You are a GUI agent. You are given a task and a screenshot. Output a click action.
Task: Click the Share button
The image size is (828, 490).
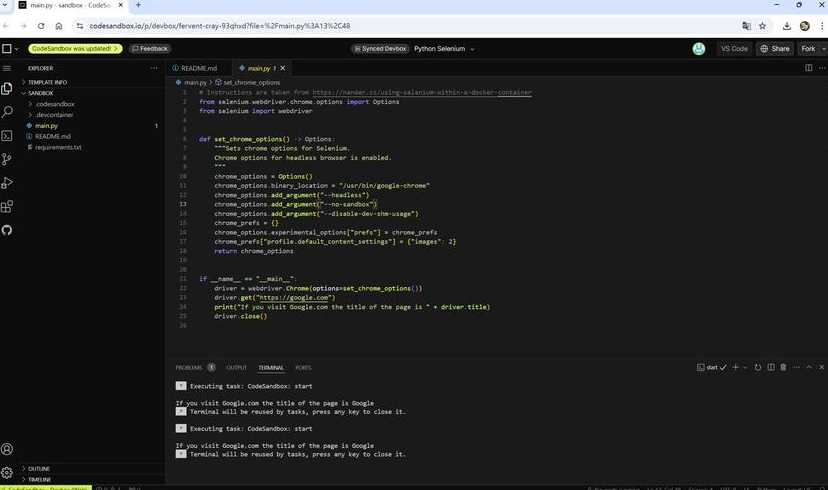(x=775, y=49)
